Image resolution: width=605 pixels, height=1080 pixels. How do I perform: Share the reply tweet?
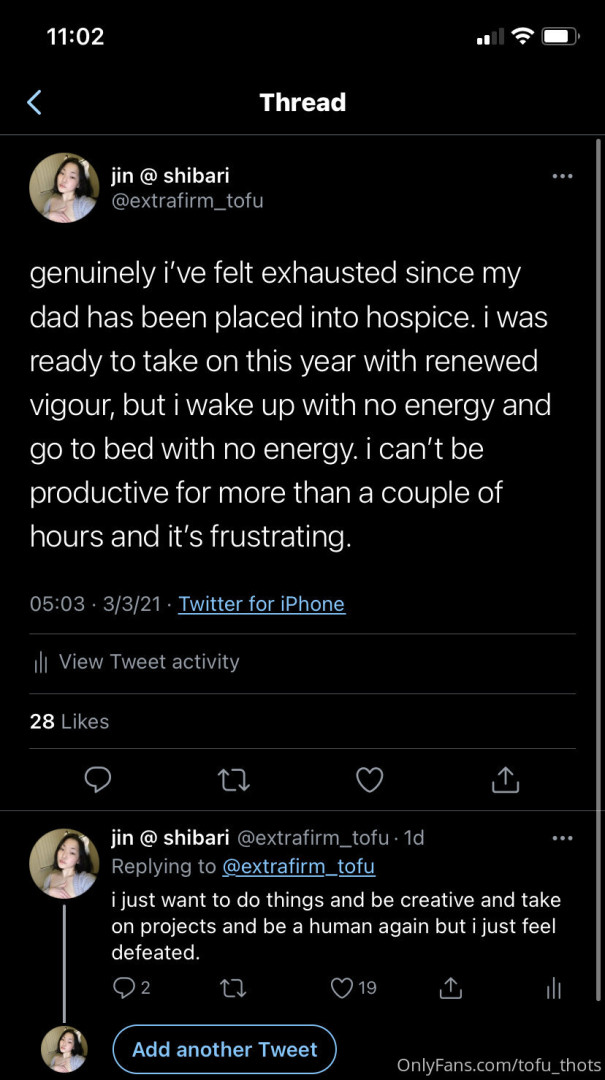click(x=451, y=988)
